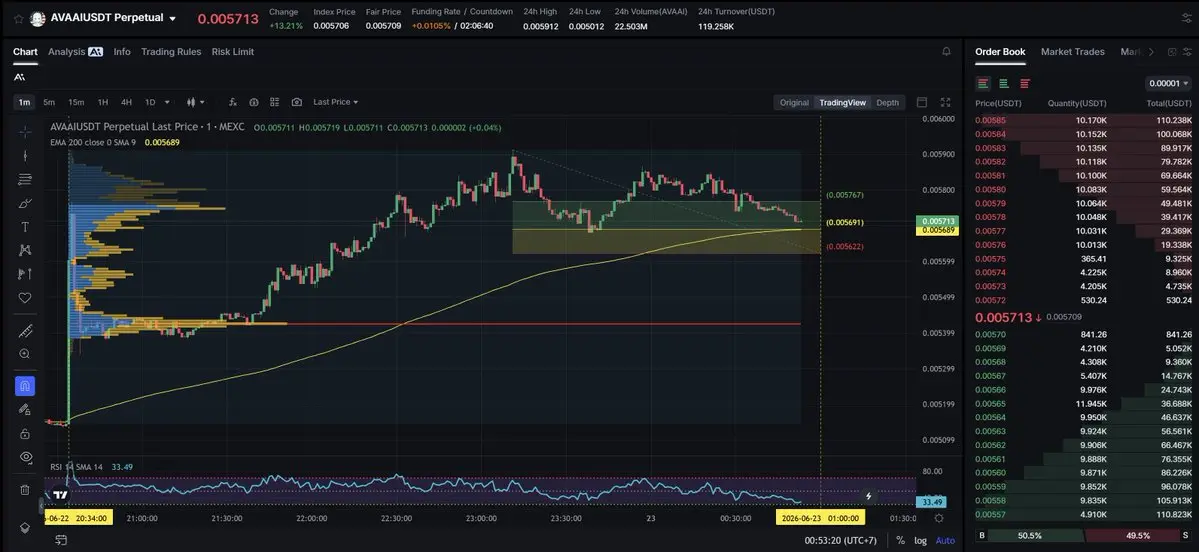Toggle Auto scale button

pyautogui.click(x=945, y=541)
